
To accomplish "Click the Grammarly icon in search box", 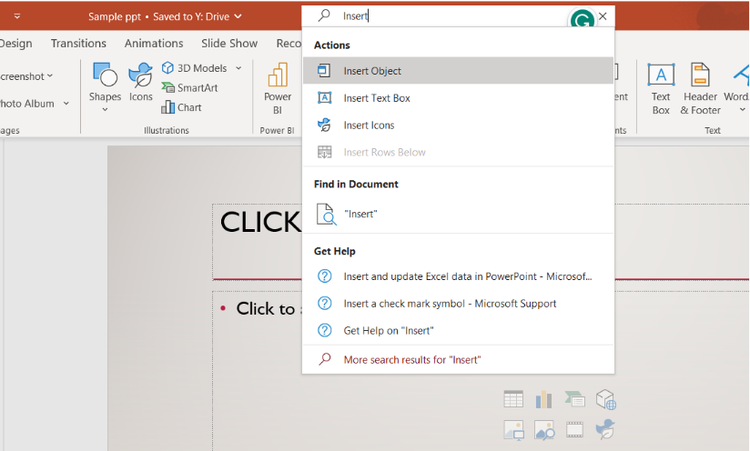I will click(582, 20).
